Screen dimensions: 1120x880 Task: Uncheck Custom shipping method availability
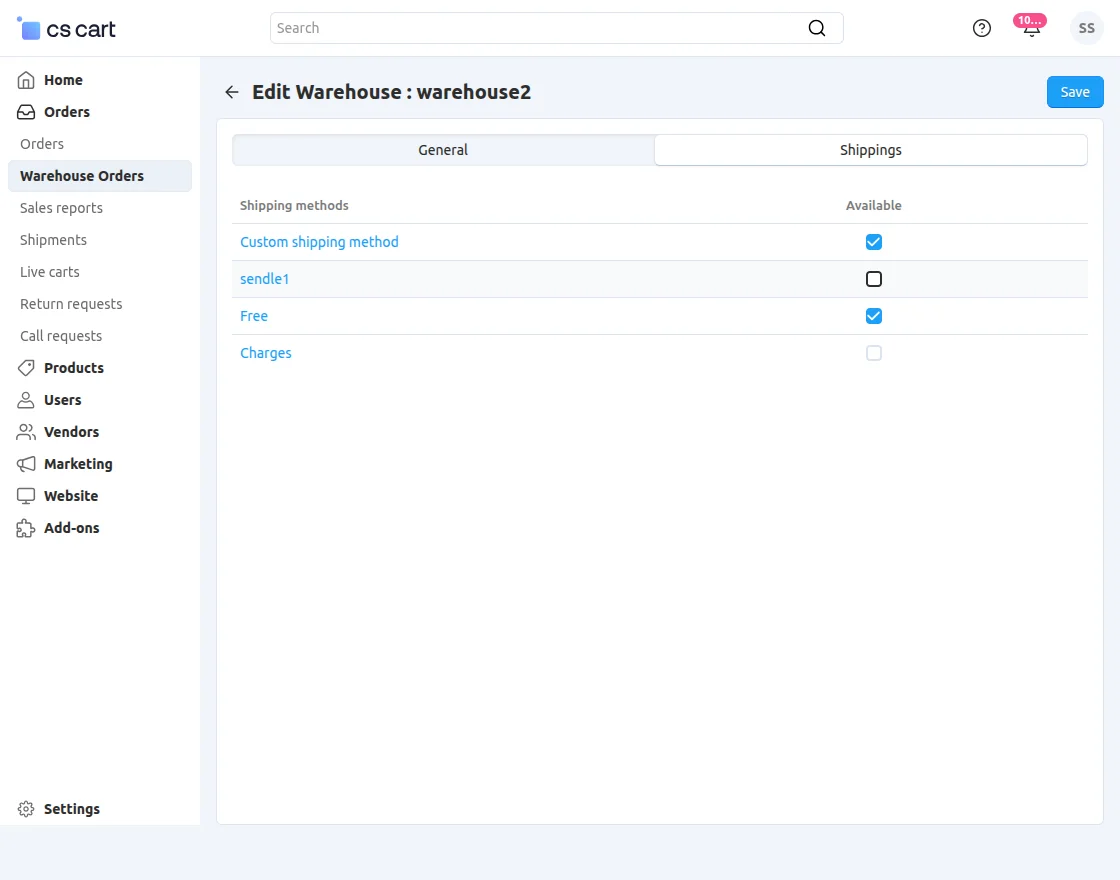click(x=874, y=242)
